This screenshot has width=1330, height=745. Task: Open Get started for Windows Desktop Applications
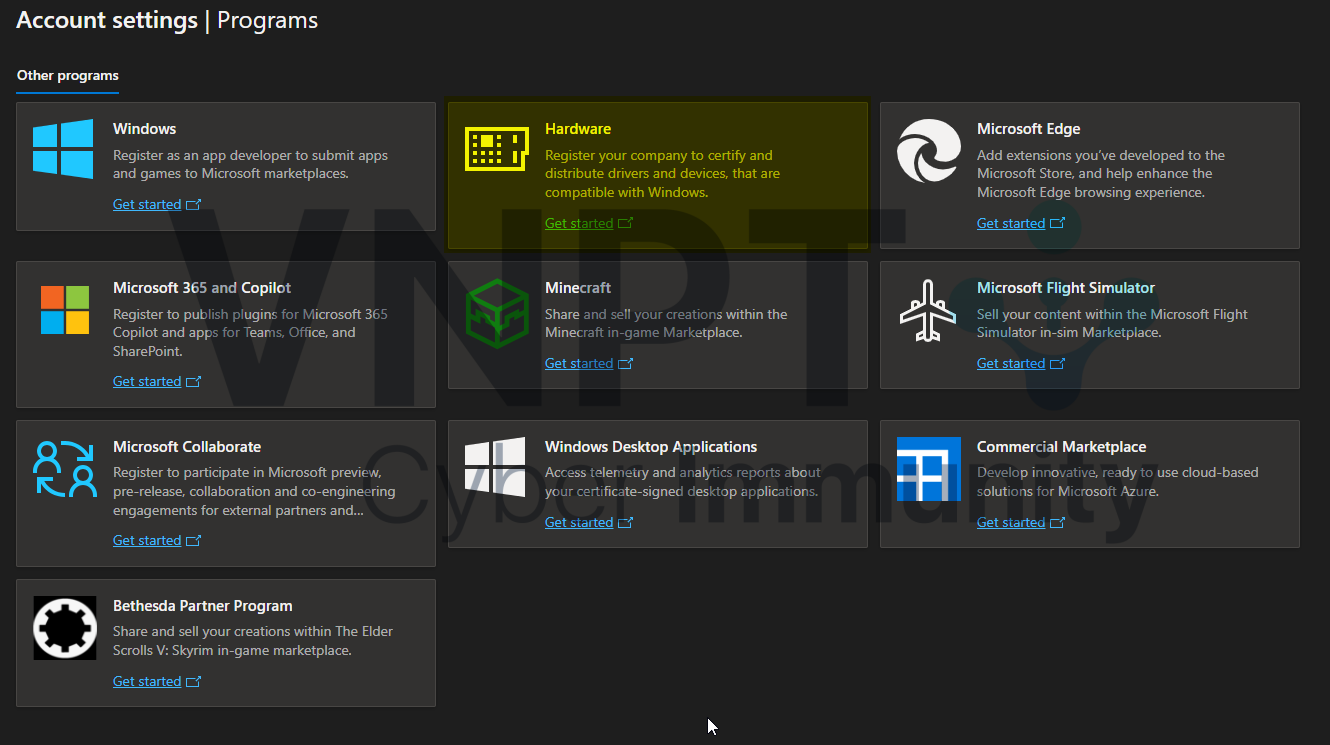(579, 523)
